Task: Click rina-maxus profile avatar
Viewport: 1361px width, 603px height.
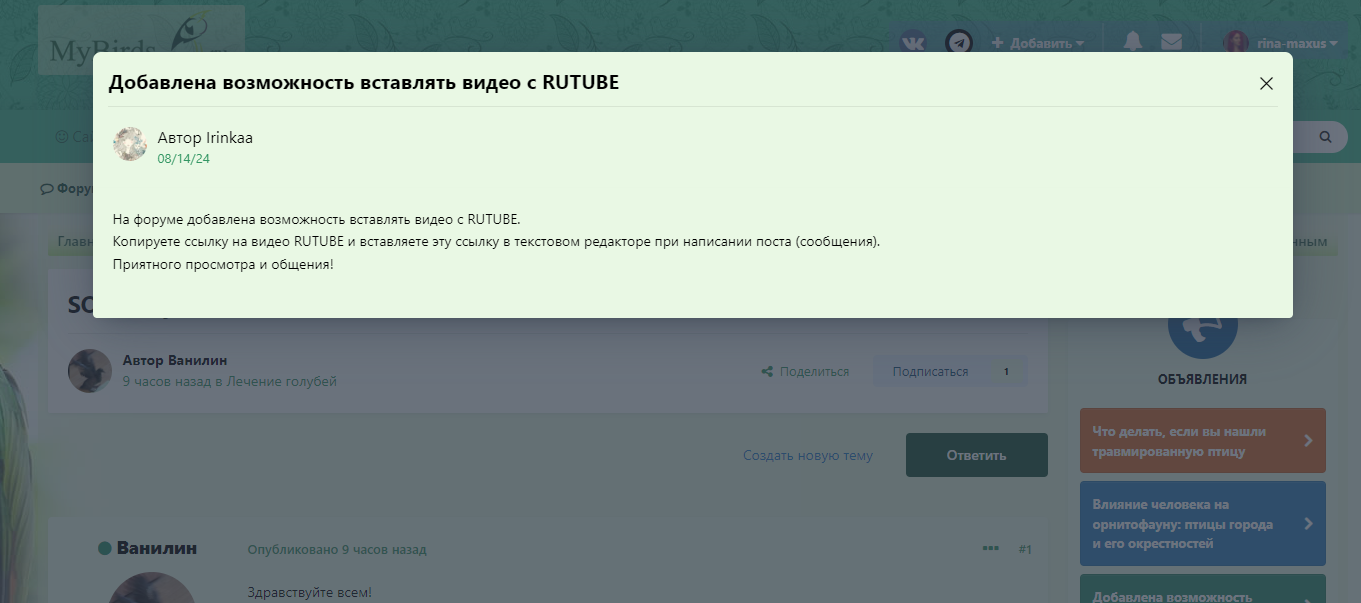Action: point(1236,42)
